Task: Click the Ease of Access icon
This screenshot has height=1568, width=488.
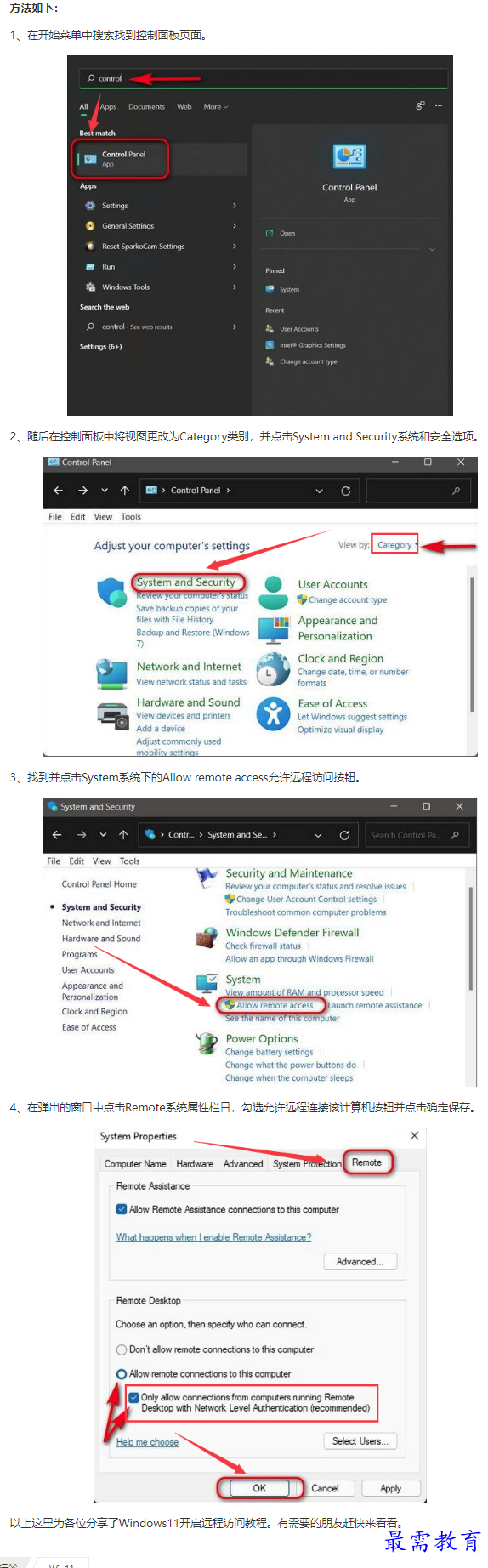Action: pos(274,713)
